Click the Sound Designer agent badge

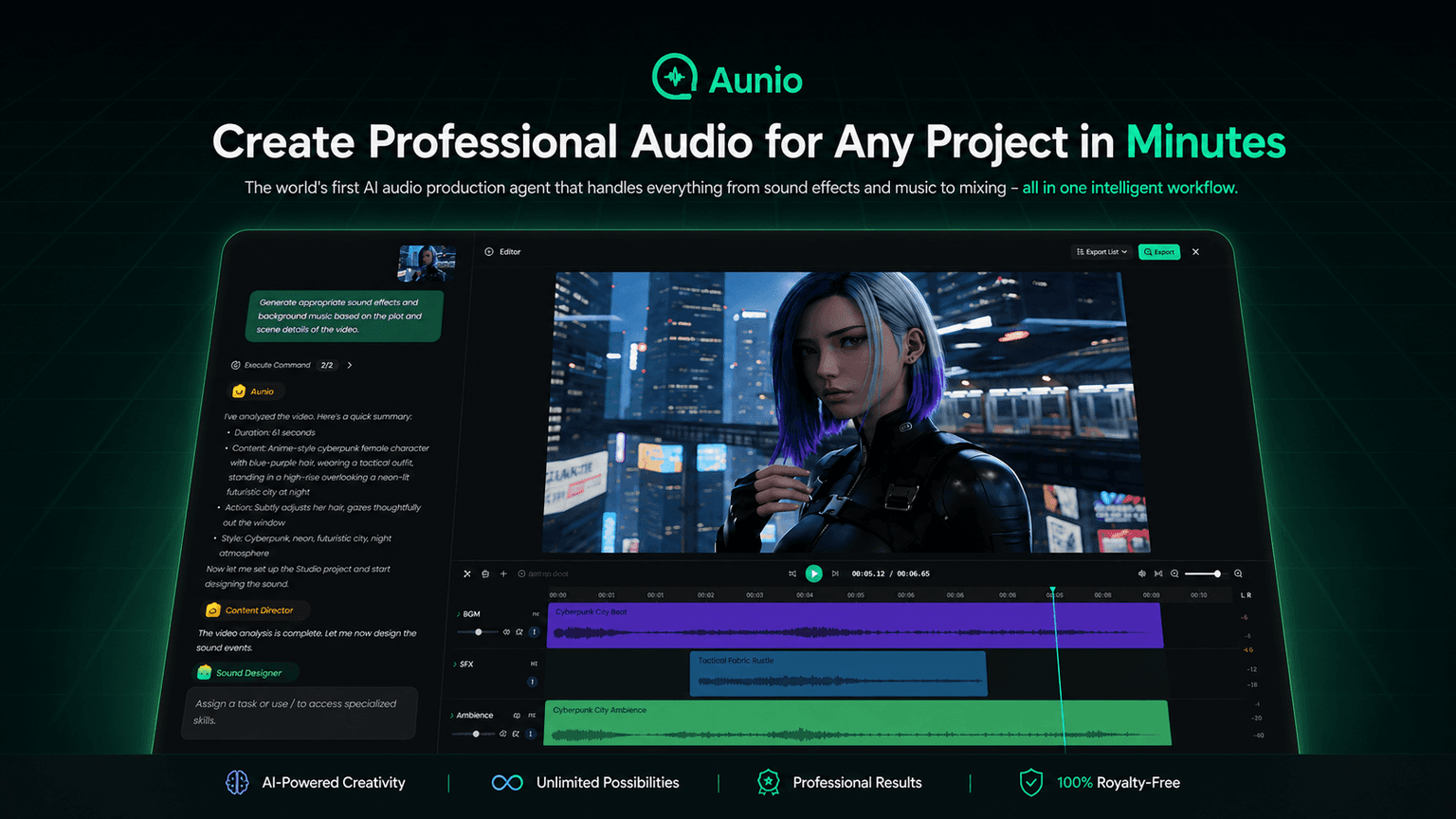coord(245,673)
